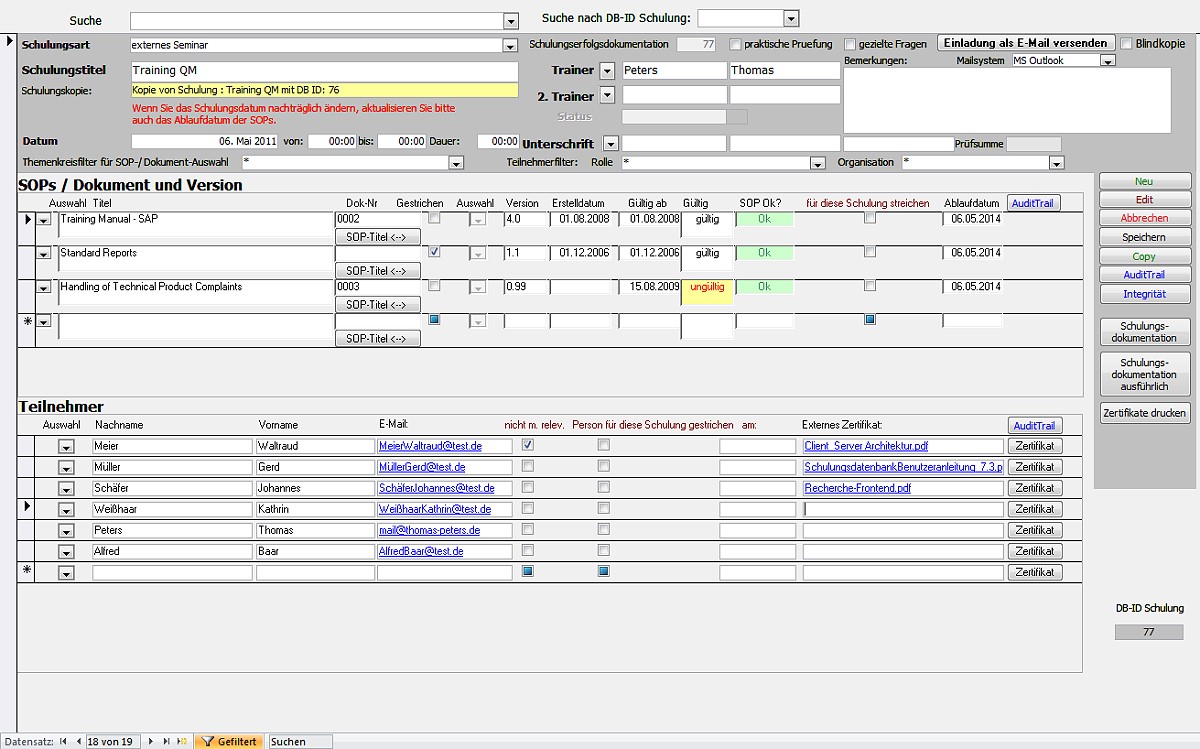Open the Organisation filter dropdown
The width and height of the screenshot is (1200, 749).
coord(1057,163)
